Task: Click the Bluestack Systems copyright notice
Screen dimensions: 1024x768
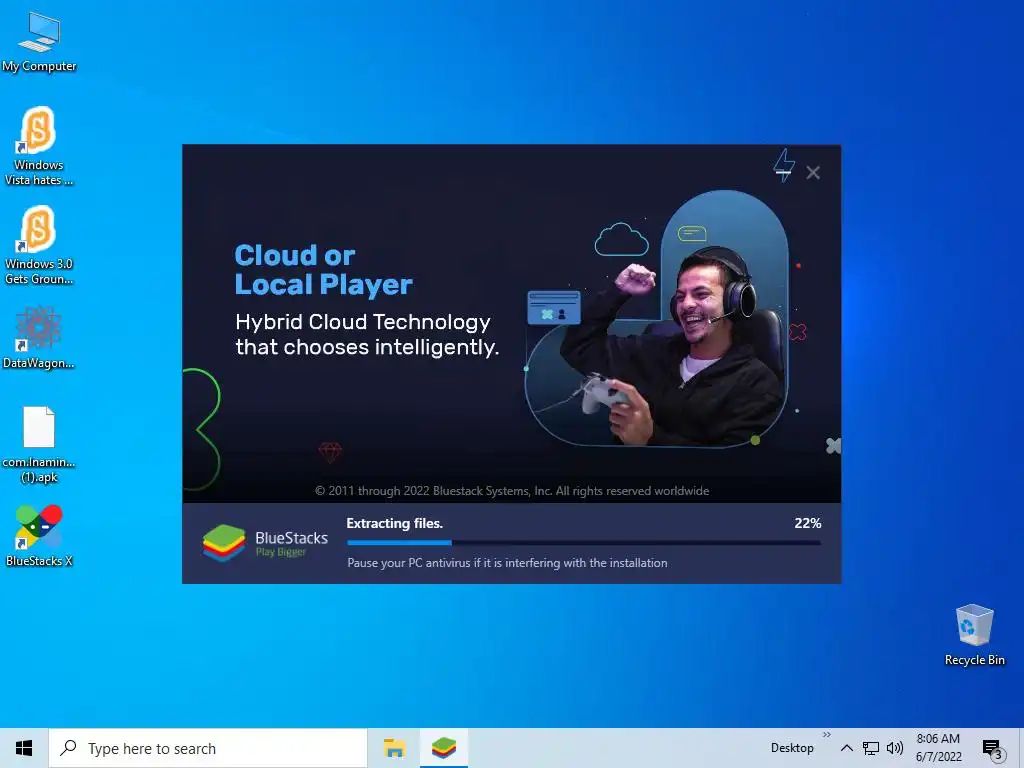Action: (512, 490)
